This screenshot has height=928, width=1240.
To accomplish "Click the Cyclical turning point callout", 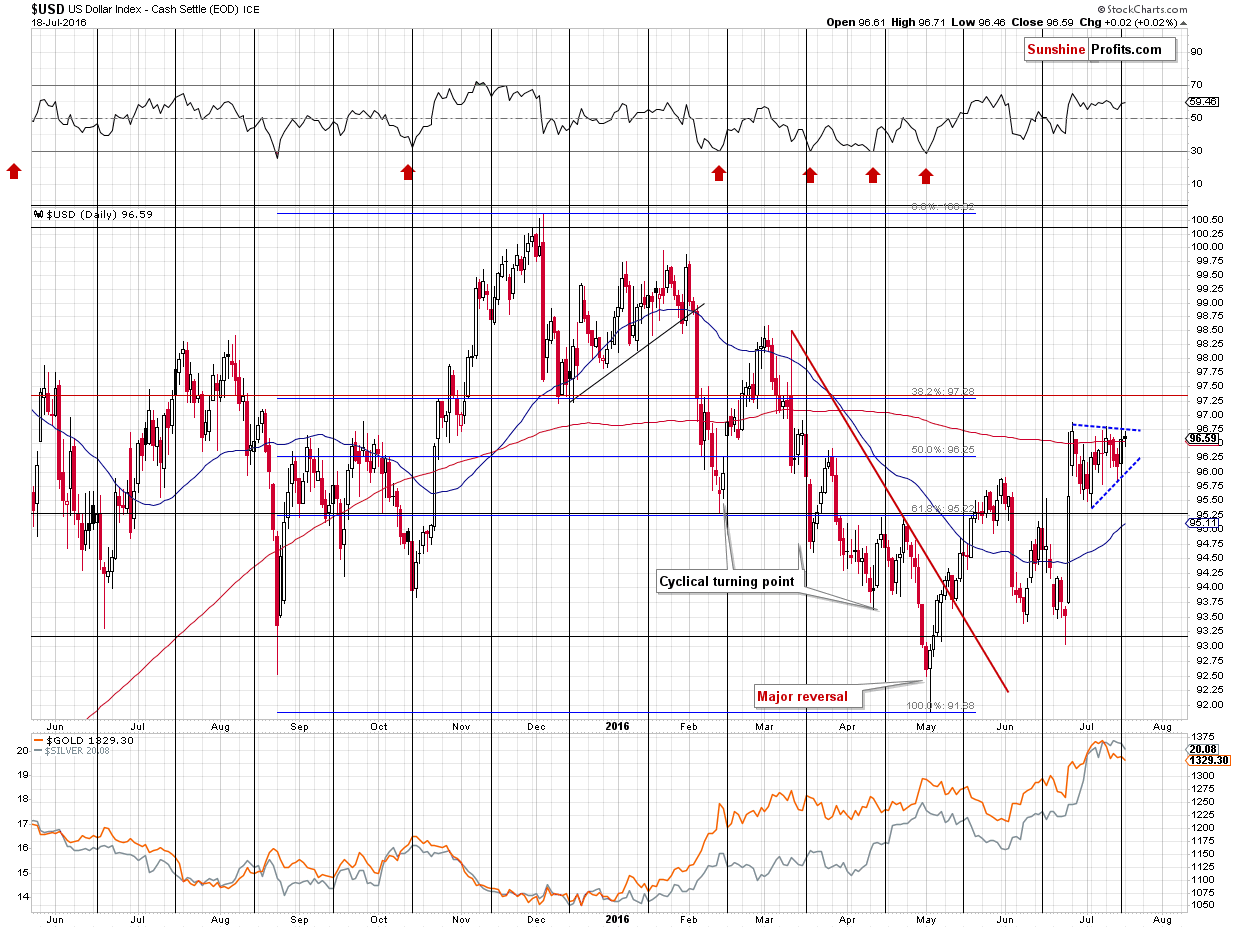I will point(727,581).
